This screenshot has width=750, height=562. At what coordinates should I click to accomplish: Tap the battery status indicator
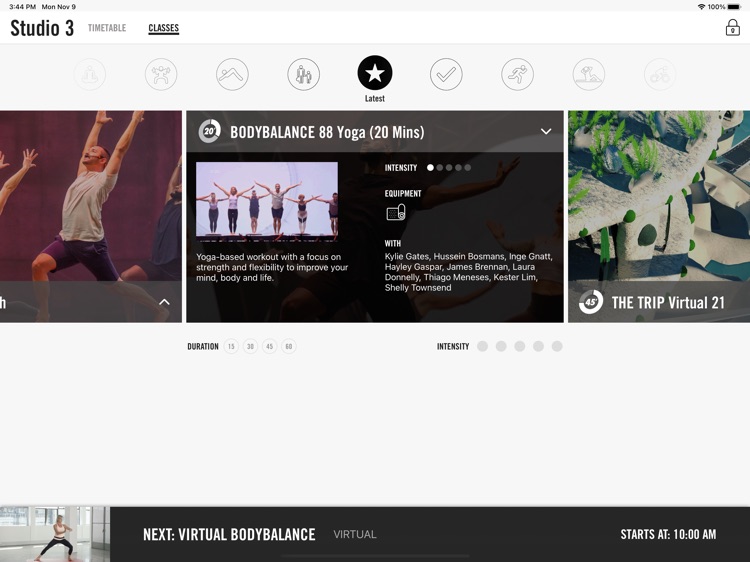(734, 7)
